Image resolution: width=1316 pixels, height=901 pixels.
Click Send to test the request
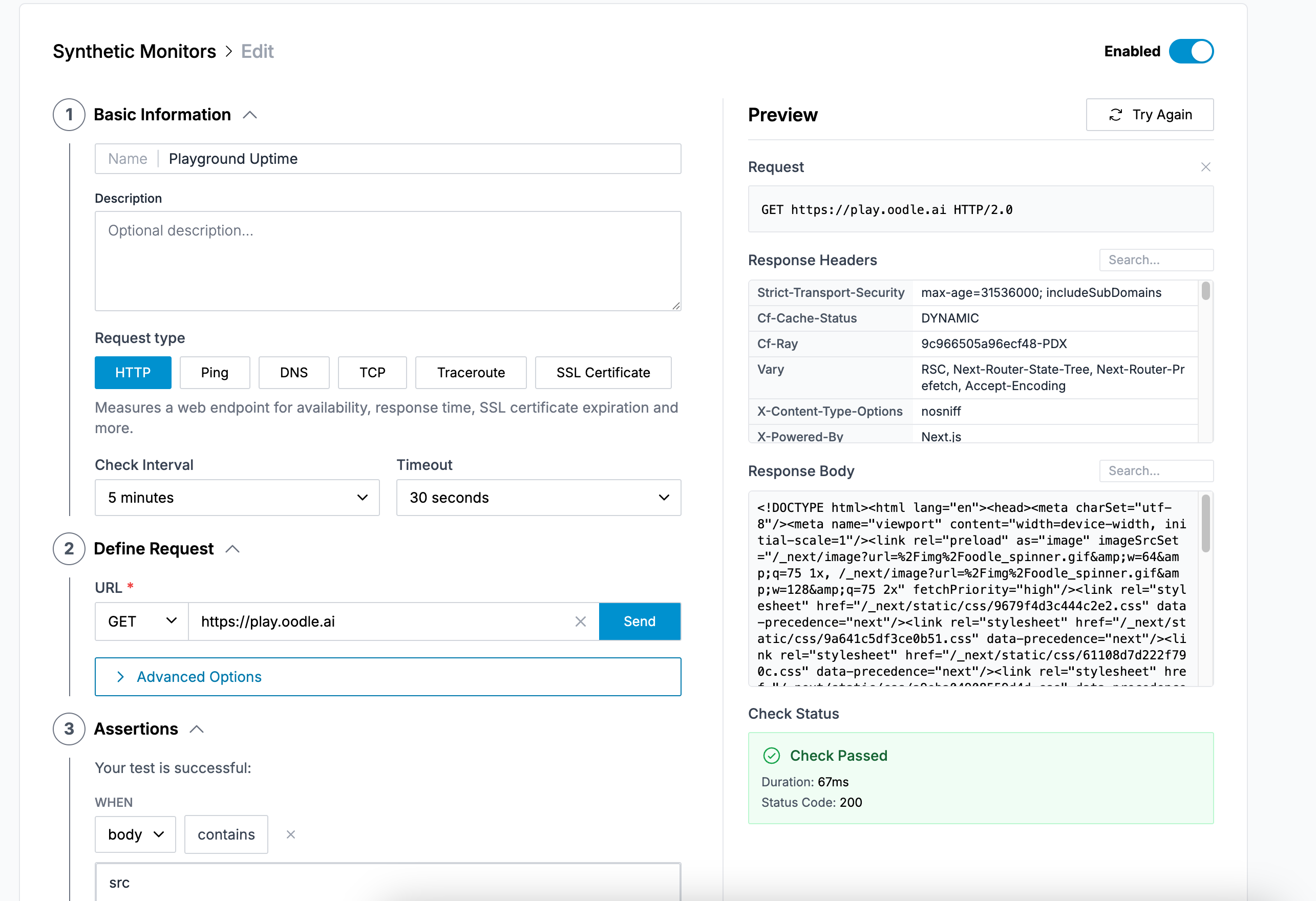pyautogui.click(x=640, y=621)
